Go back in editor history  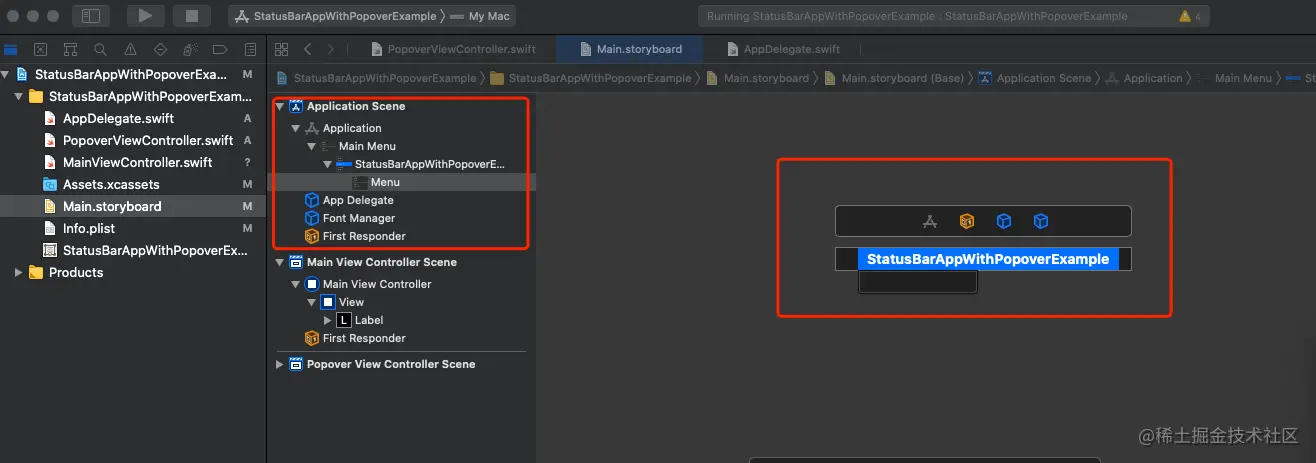click(308, 49)
